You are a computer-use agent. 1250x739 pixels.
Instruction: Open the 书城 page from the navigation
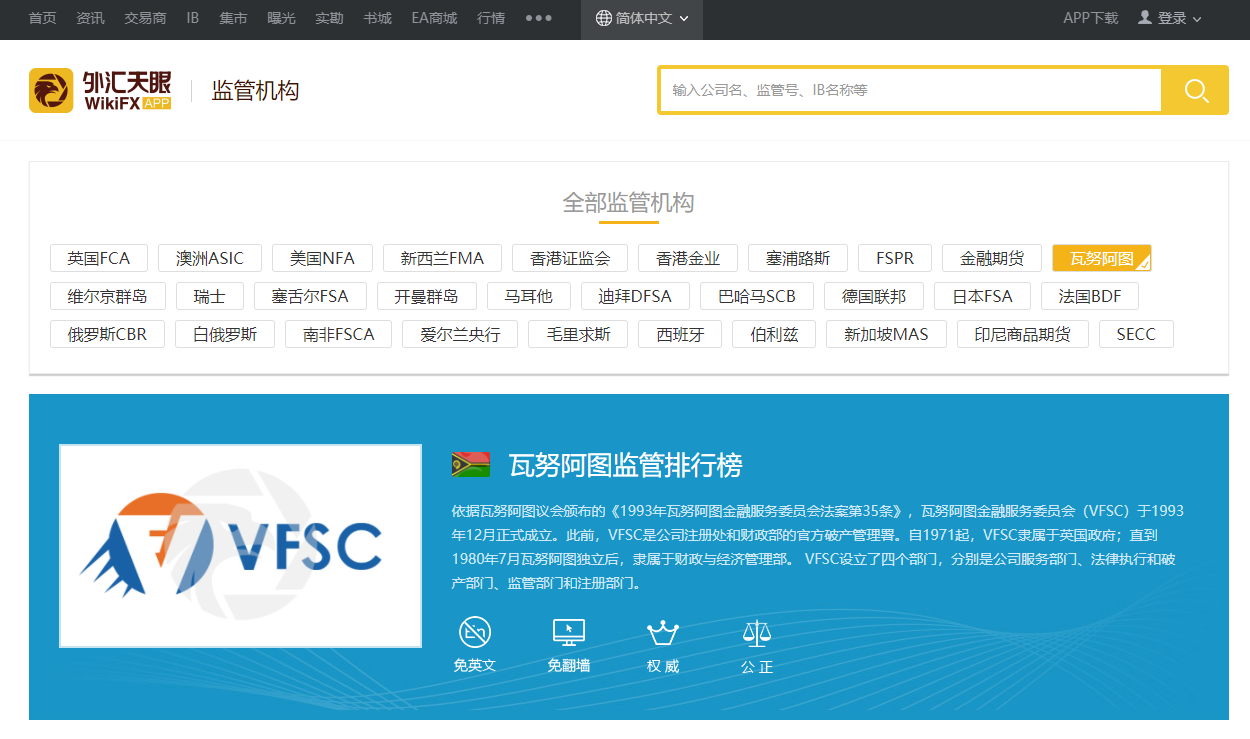377,17
